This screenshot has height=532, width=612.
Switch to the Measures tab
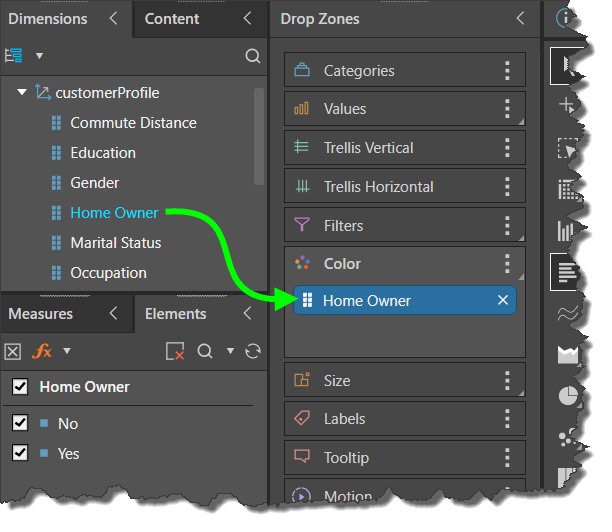pyautogui.click(x=41, y=314)
